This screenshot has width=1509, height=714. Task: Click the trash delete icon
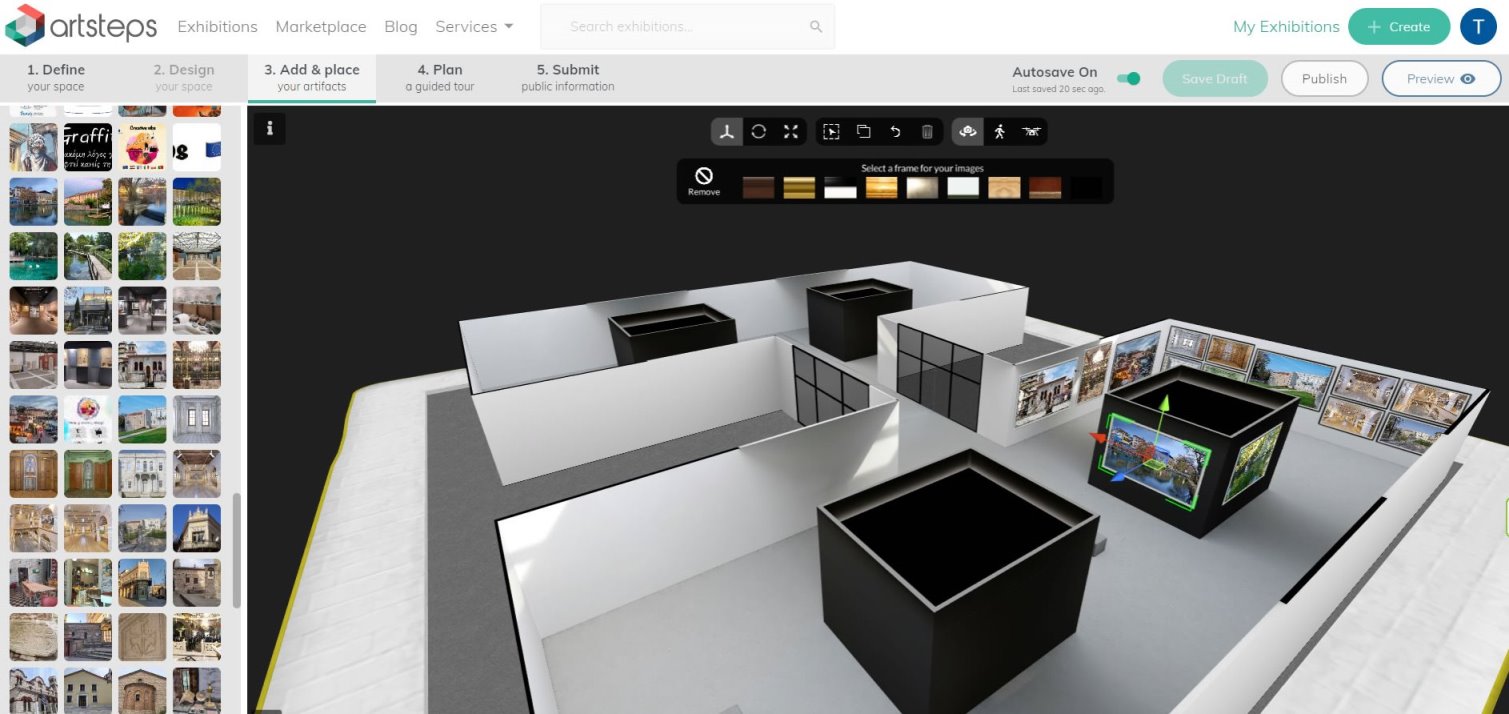[x=927, y=132]
